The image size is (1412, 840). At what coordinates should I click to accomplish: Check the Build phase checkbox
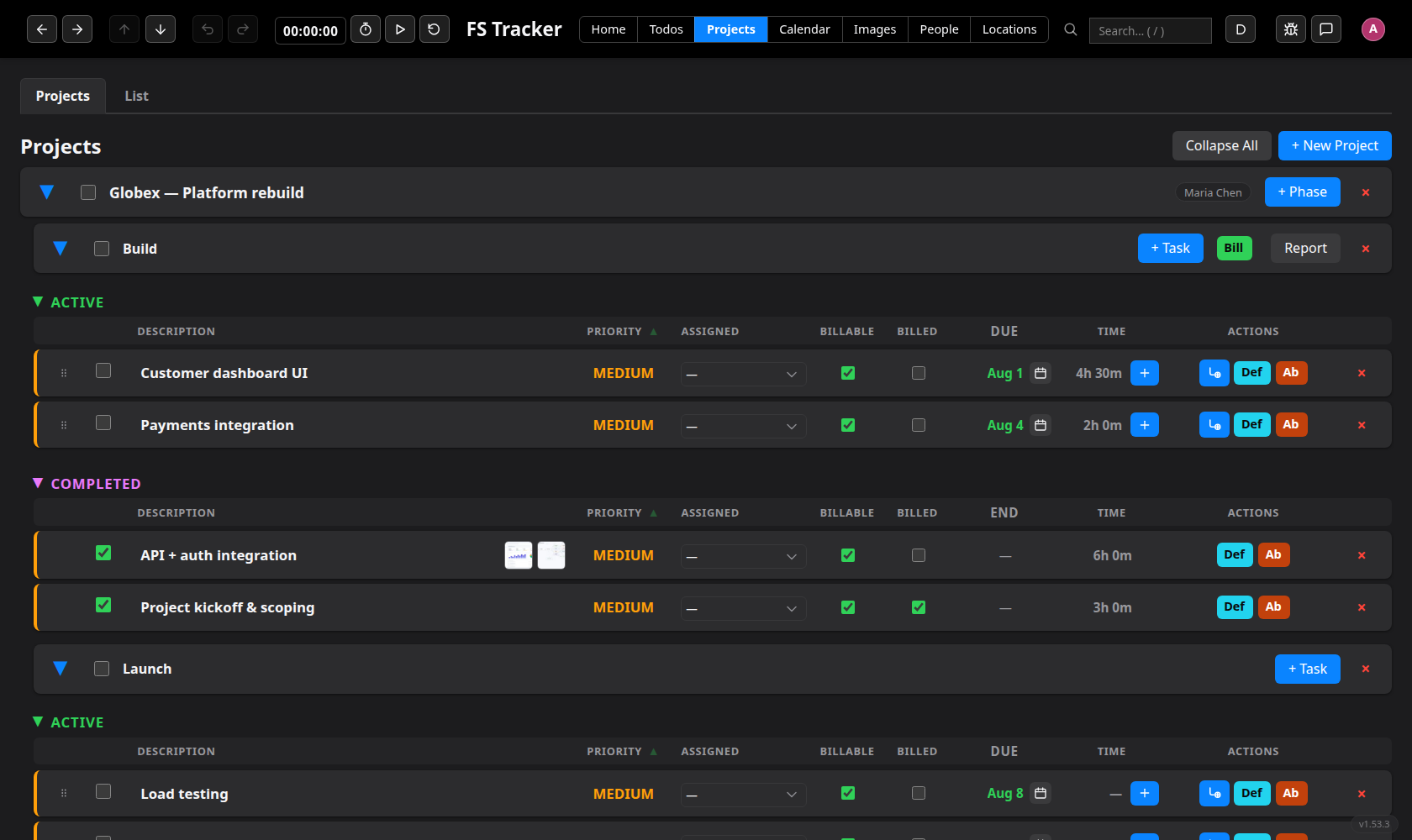click(102, 249)
